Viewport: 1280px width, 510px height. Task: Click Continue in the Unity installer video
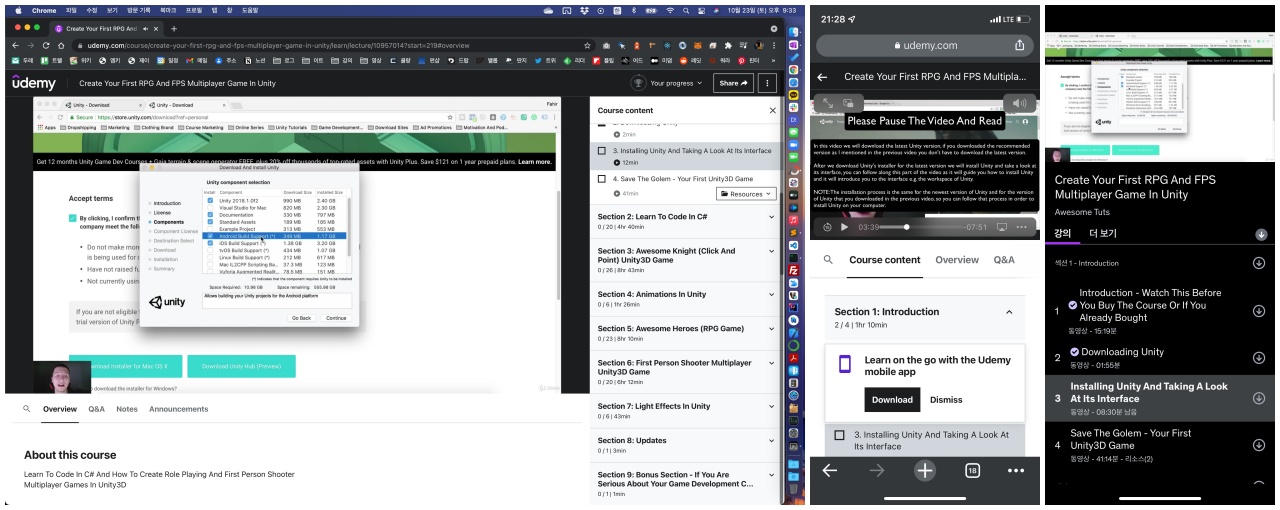[335, 317]
